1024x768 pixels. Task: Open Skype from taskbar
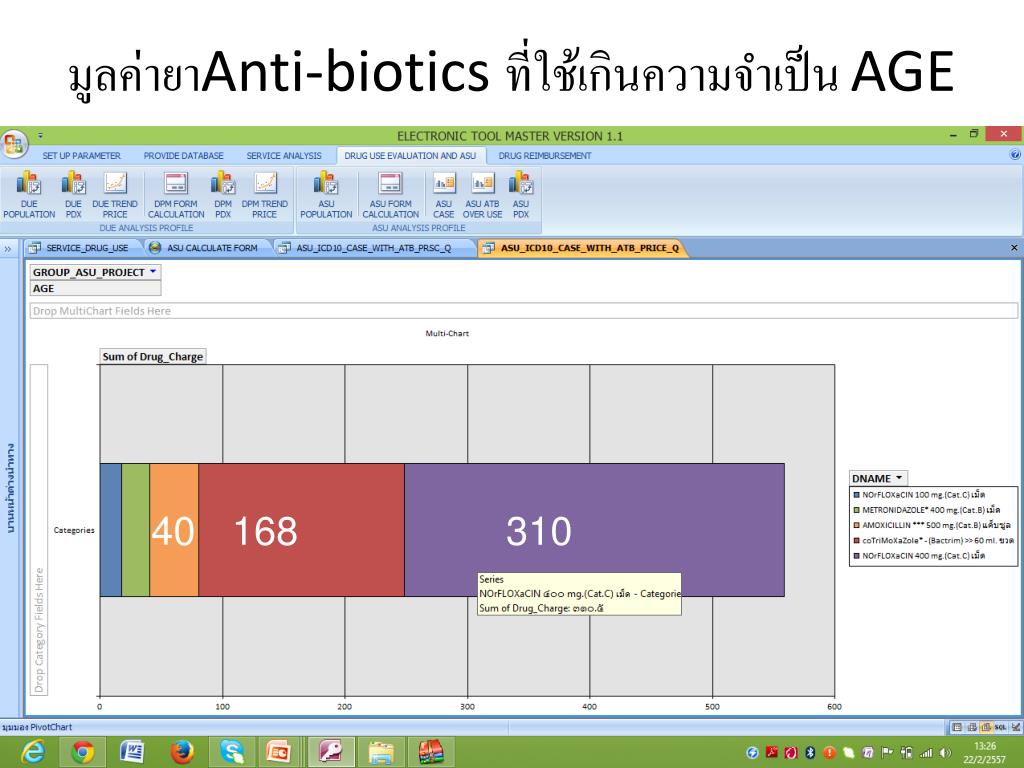[231, 752]
